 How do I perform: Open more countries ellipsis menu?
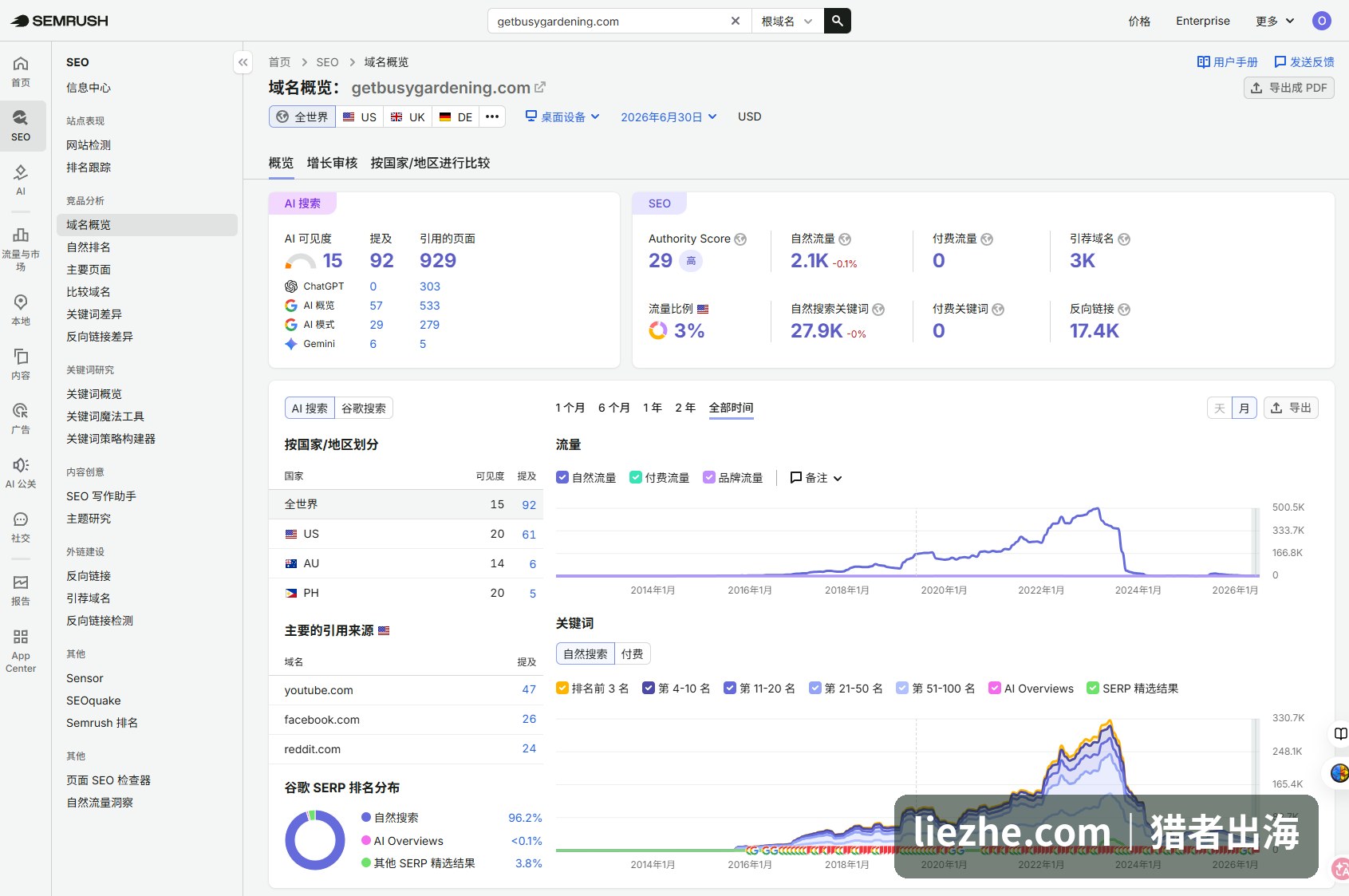492,116
